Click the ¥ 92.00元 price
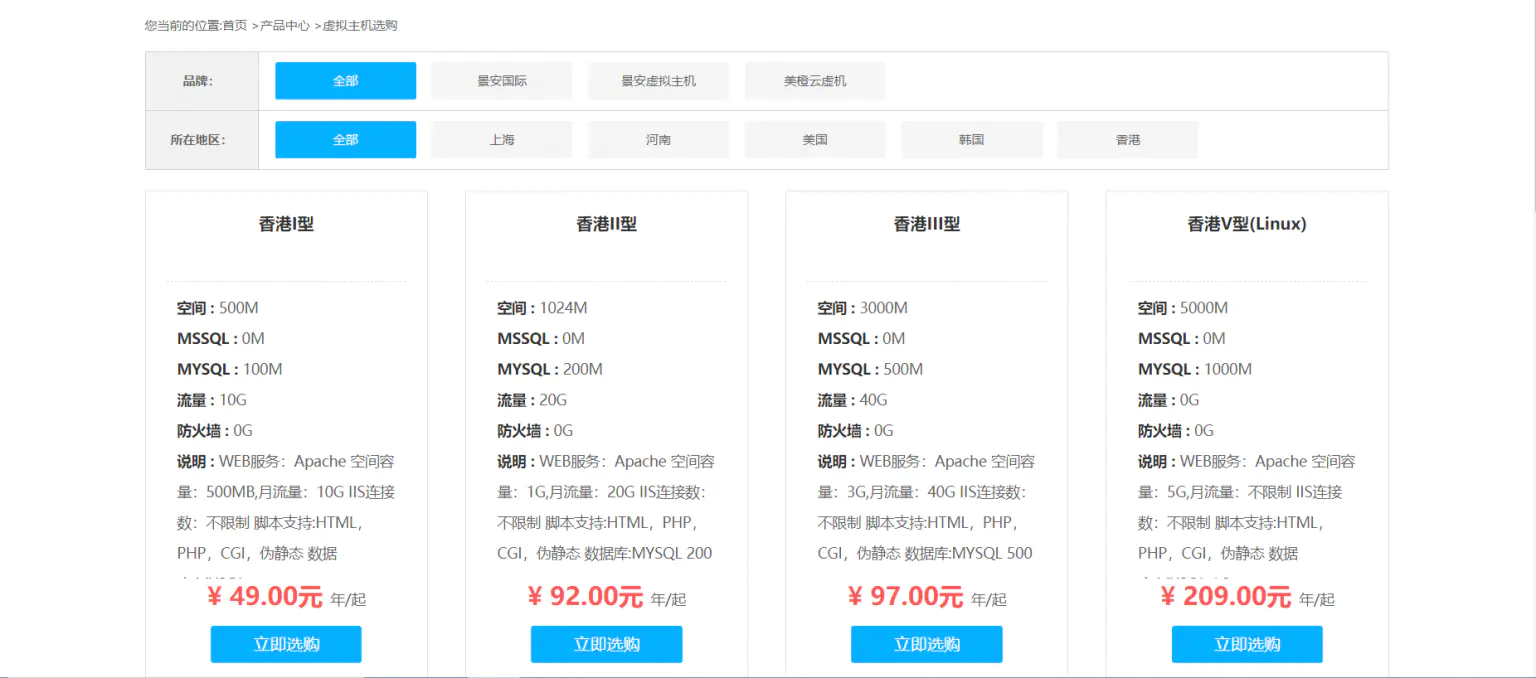This screenshot has width=1536, height=678. point(585,597)
